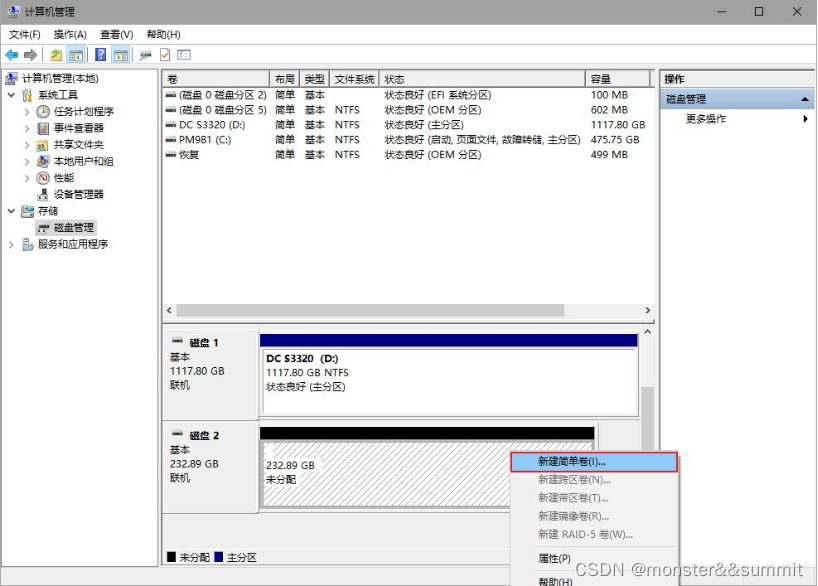Click the Back arrow toolbar icon

11,55
